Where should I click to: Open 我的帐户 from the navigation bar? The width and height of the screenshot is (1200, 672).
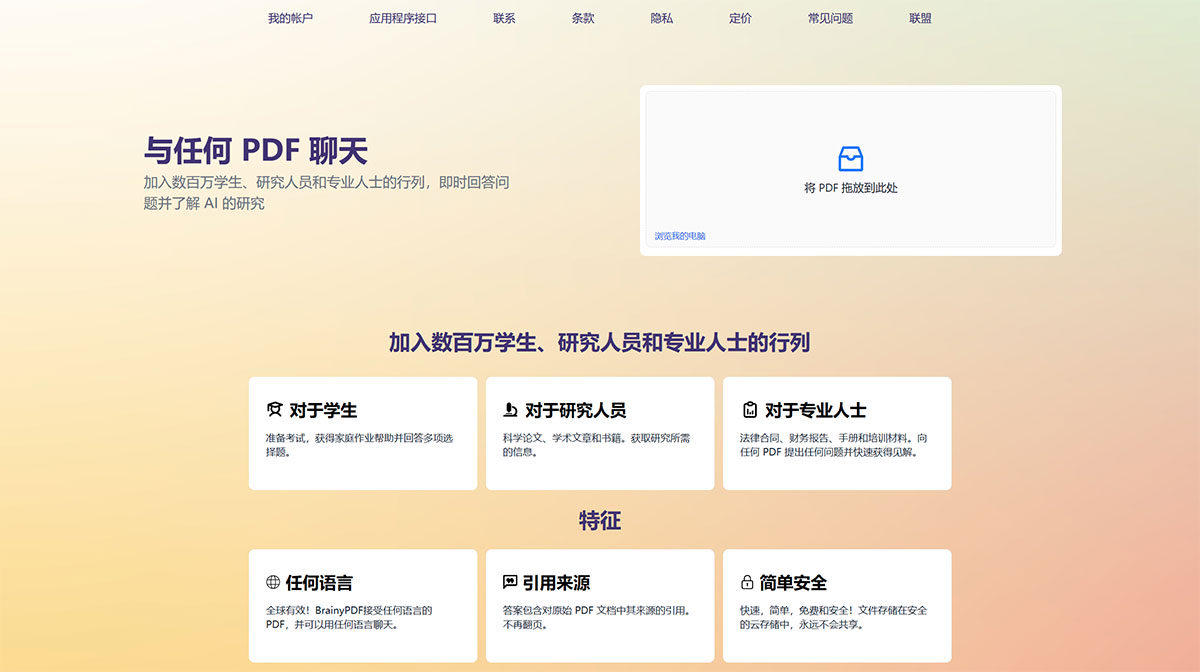291,17
